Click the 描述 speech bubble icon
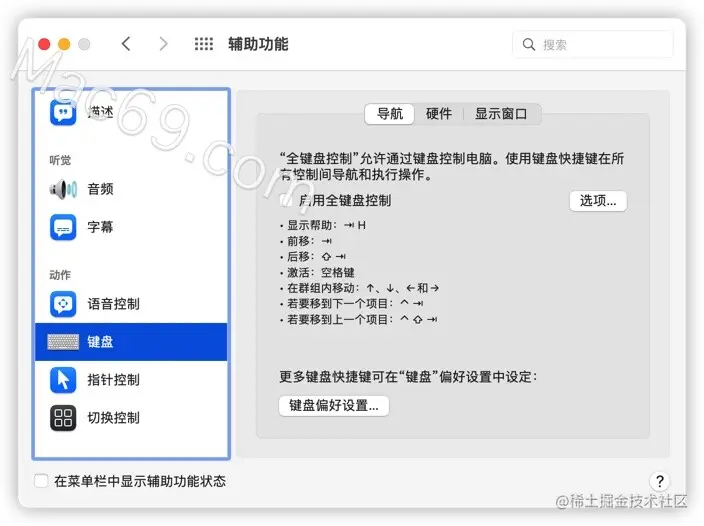 tap(63, 112)
